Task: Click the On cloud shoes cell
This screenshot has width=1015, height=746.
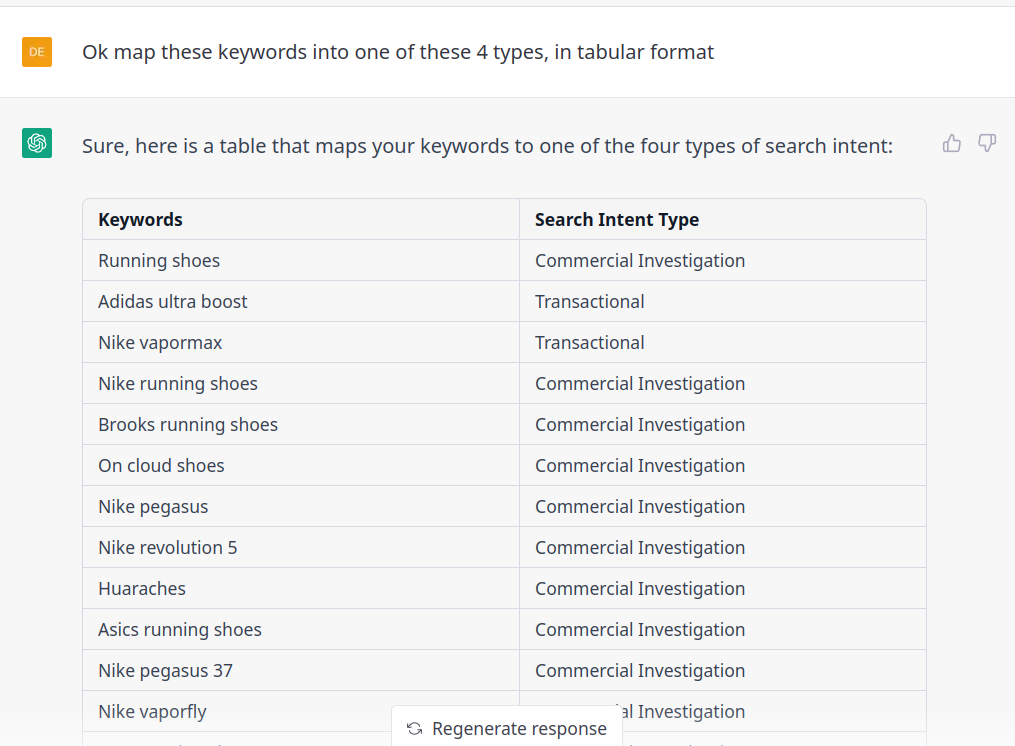Action: pyautogui.click(x=161, y=466)
